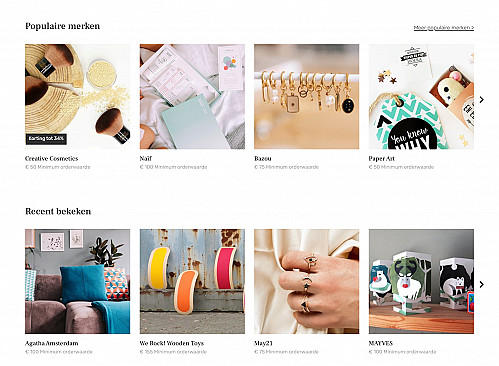
Task: Click the Bazou brand name
Action: coord(263,158)
